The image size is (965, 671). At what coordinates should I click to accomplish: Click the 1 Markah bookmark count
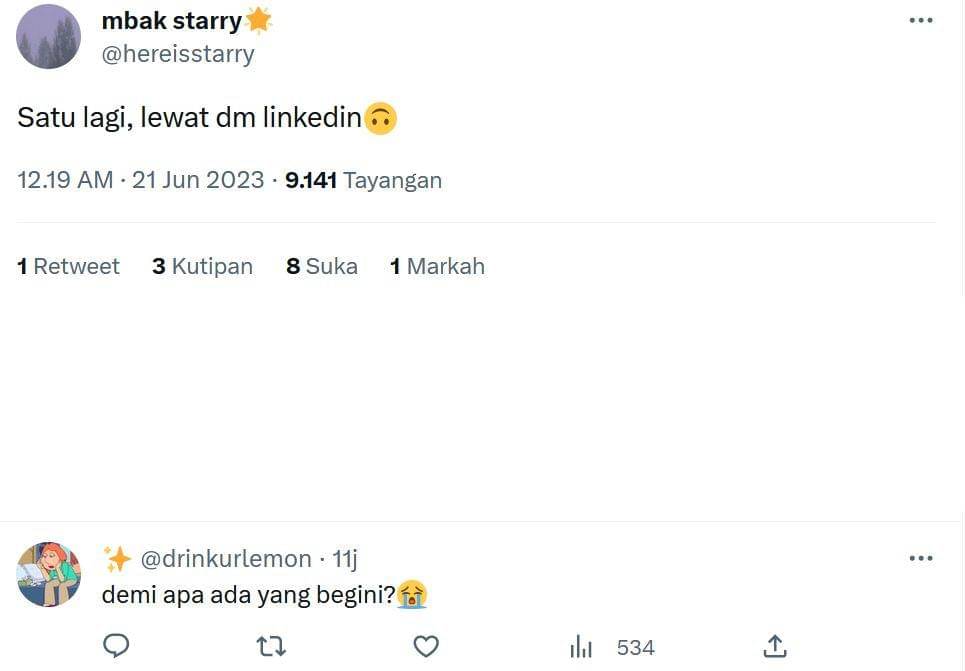437,266
